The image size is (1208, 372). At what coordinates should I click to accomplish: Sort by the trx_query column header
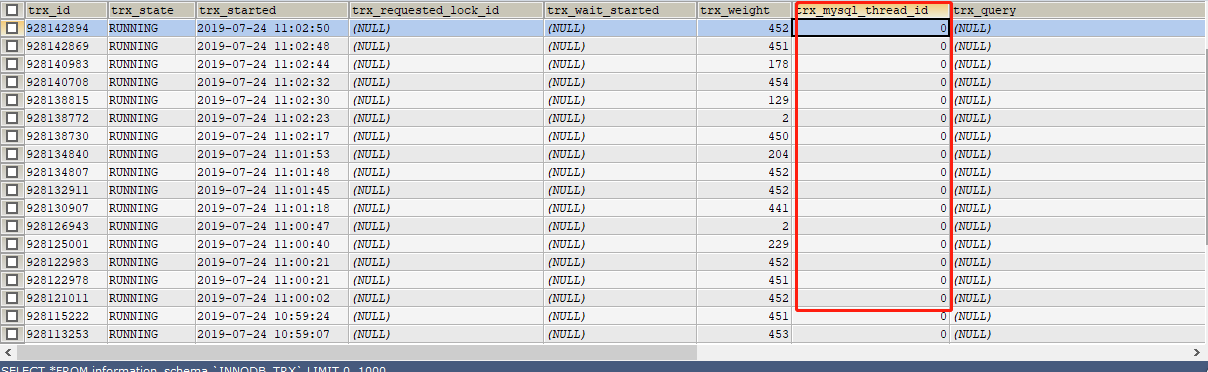pos(1078,10)
